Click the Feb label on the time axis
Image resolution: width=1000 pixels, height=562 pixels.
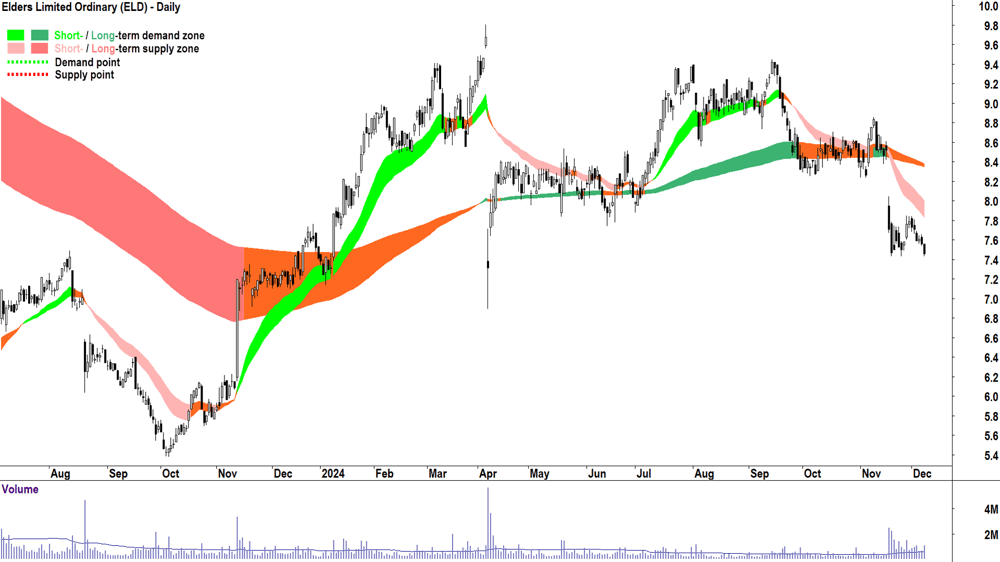[x=384, y=473]
